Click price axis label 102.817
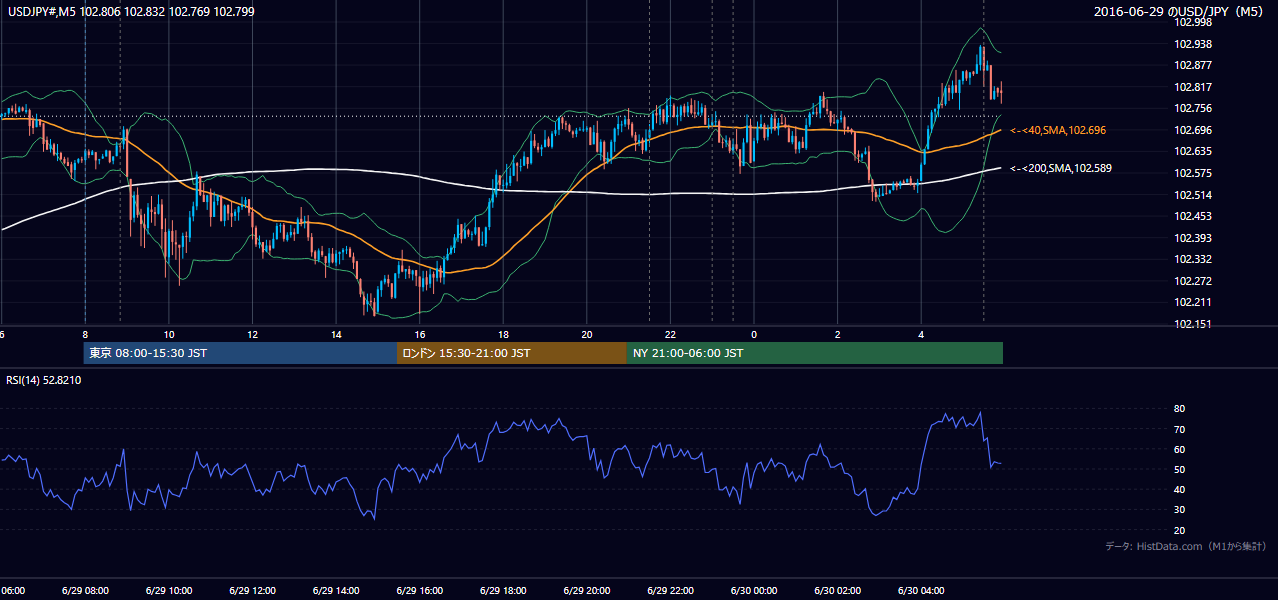Viewport: 1278px width, 600px height. coord(1192,87)
